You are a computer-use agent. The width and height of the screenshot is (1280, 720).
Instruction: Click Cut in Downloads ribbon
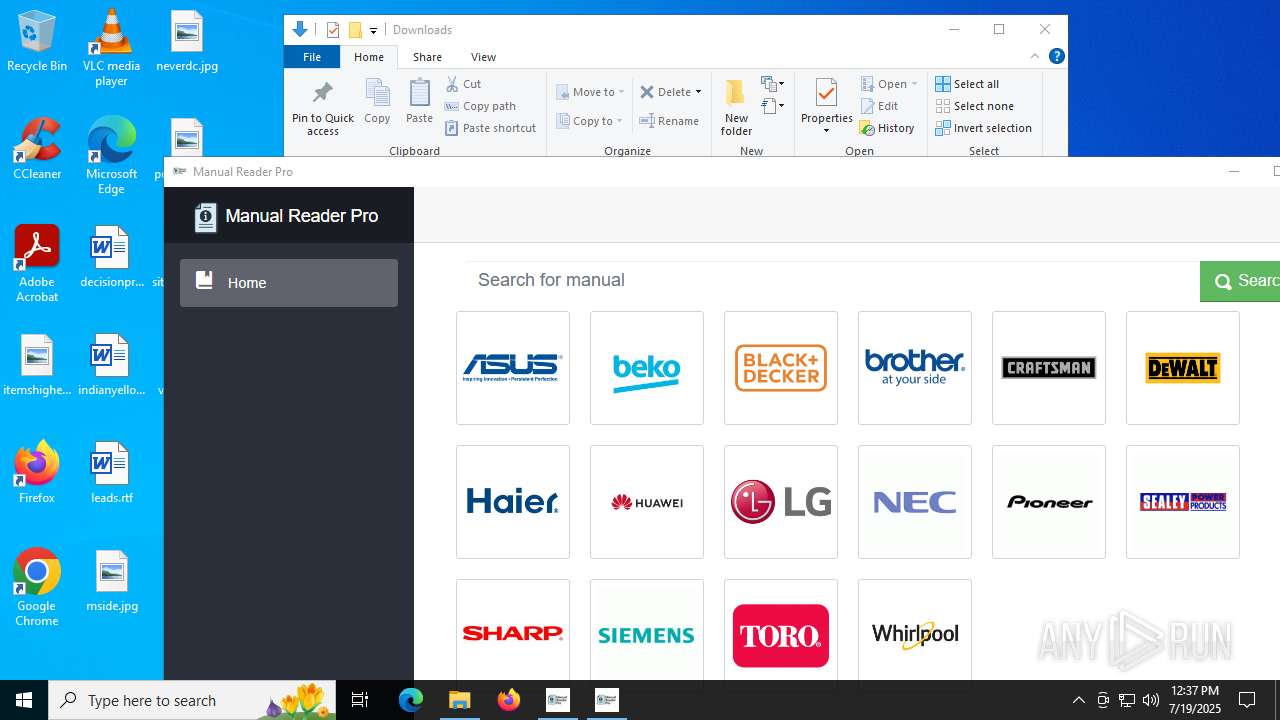coord(463,84)
